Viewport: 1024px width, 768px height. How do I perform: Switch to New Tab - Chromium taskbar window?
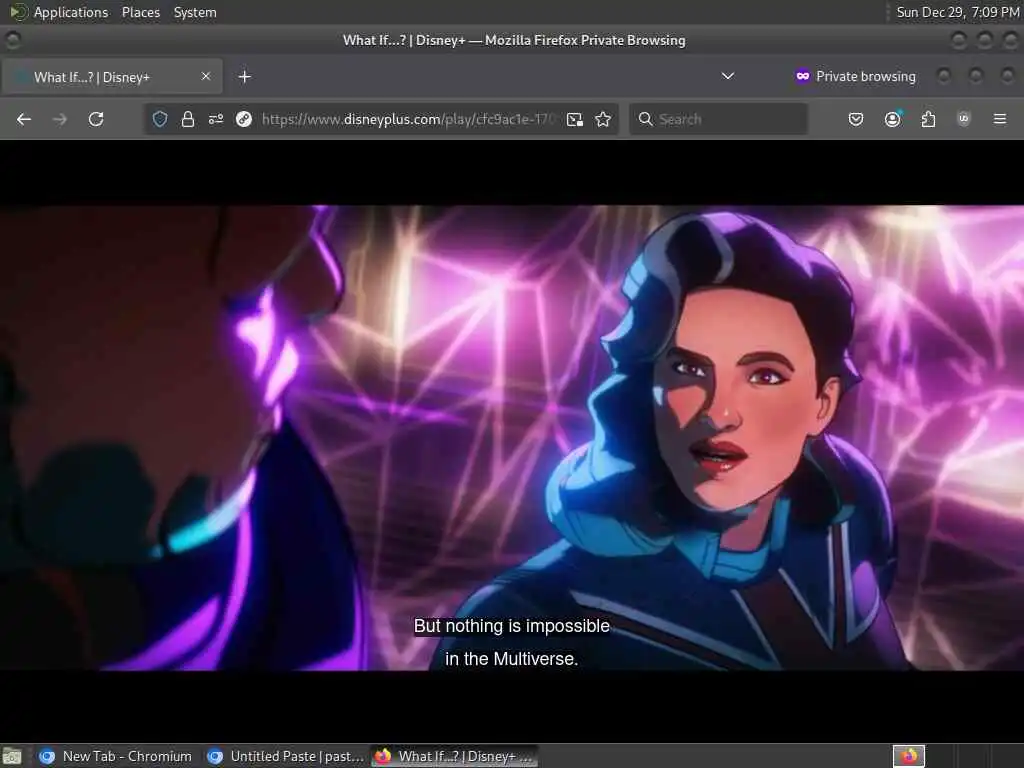coord(115,756)
